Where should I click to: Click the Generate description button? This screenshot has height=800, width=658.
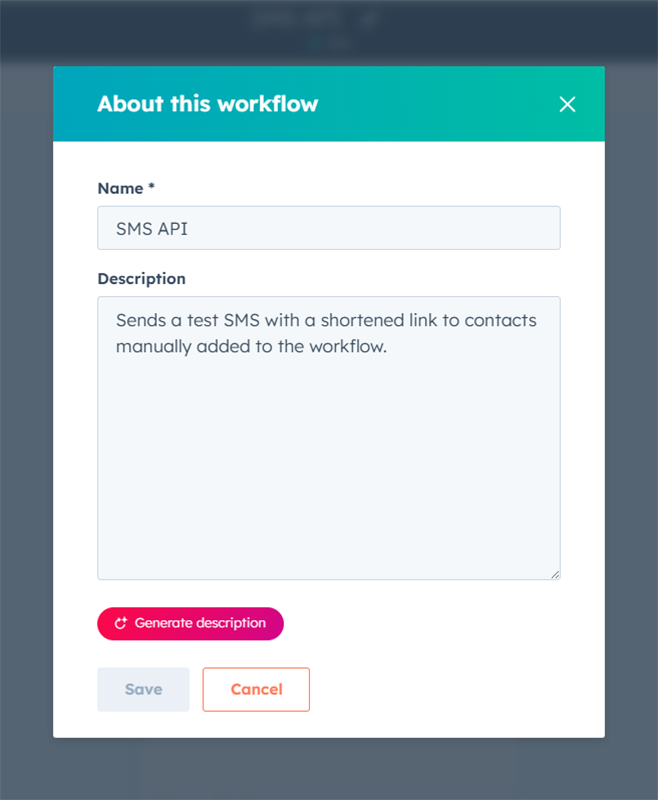click(190, 623)
